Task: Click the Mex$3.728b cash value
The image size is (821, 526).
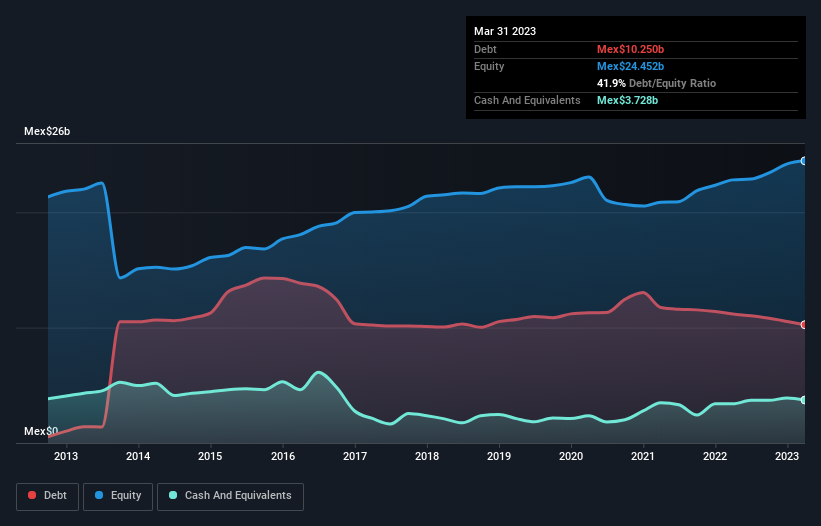Action: coord(627,100)
